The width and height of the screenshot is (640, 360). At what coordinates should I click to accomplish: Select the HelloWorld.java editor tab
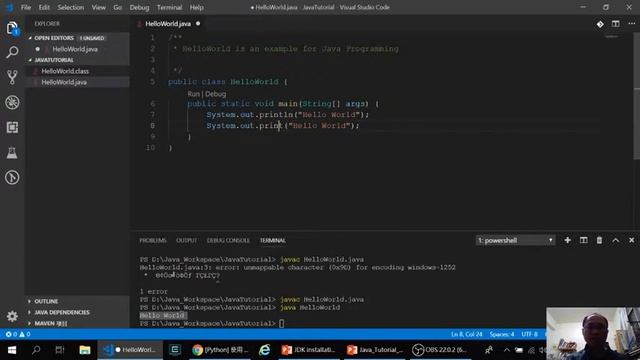[168, 24]
